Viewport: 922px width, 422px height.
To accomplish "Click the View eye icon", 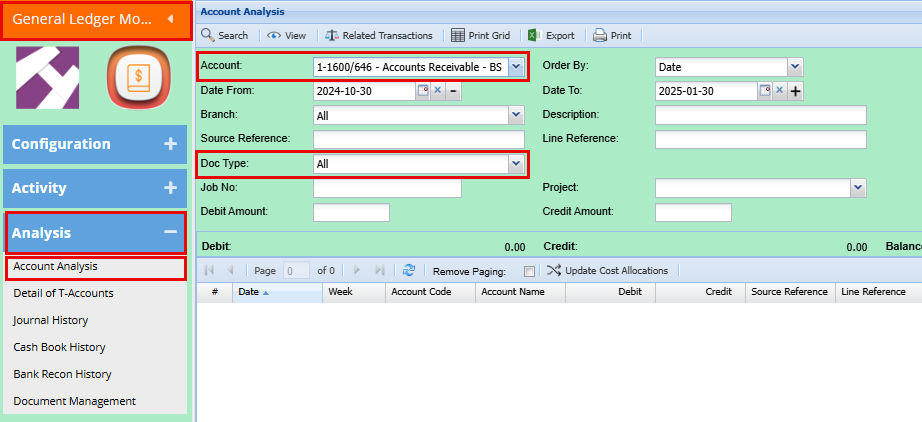I will coord(273,35).
